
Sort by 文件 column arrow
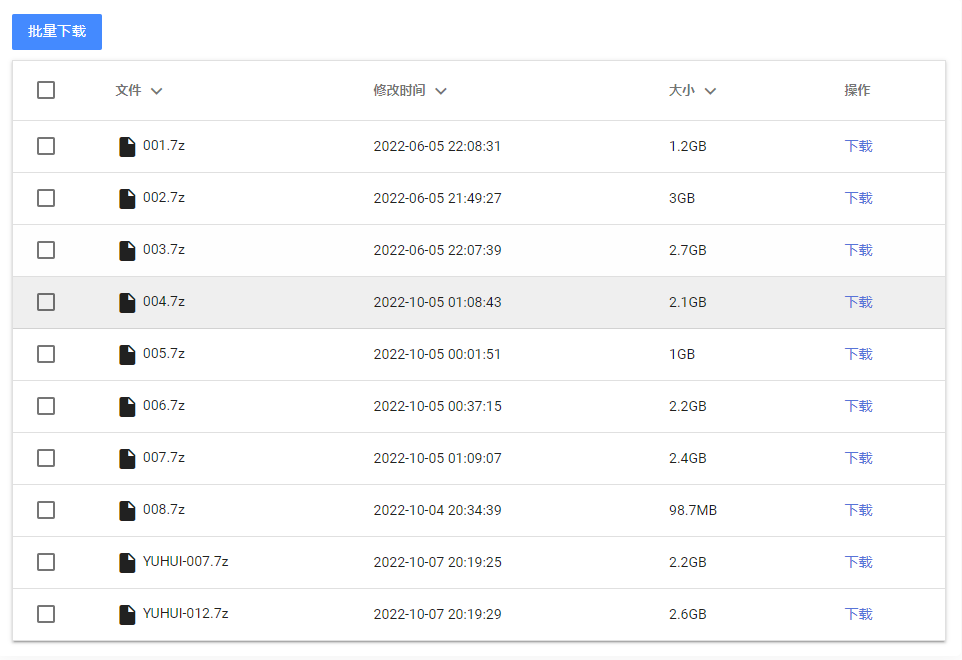tap(156, 91)
